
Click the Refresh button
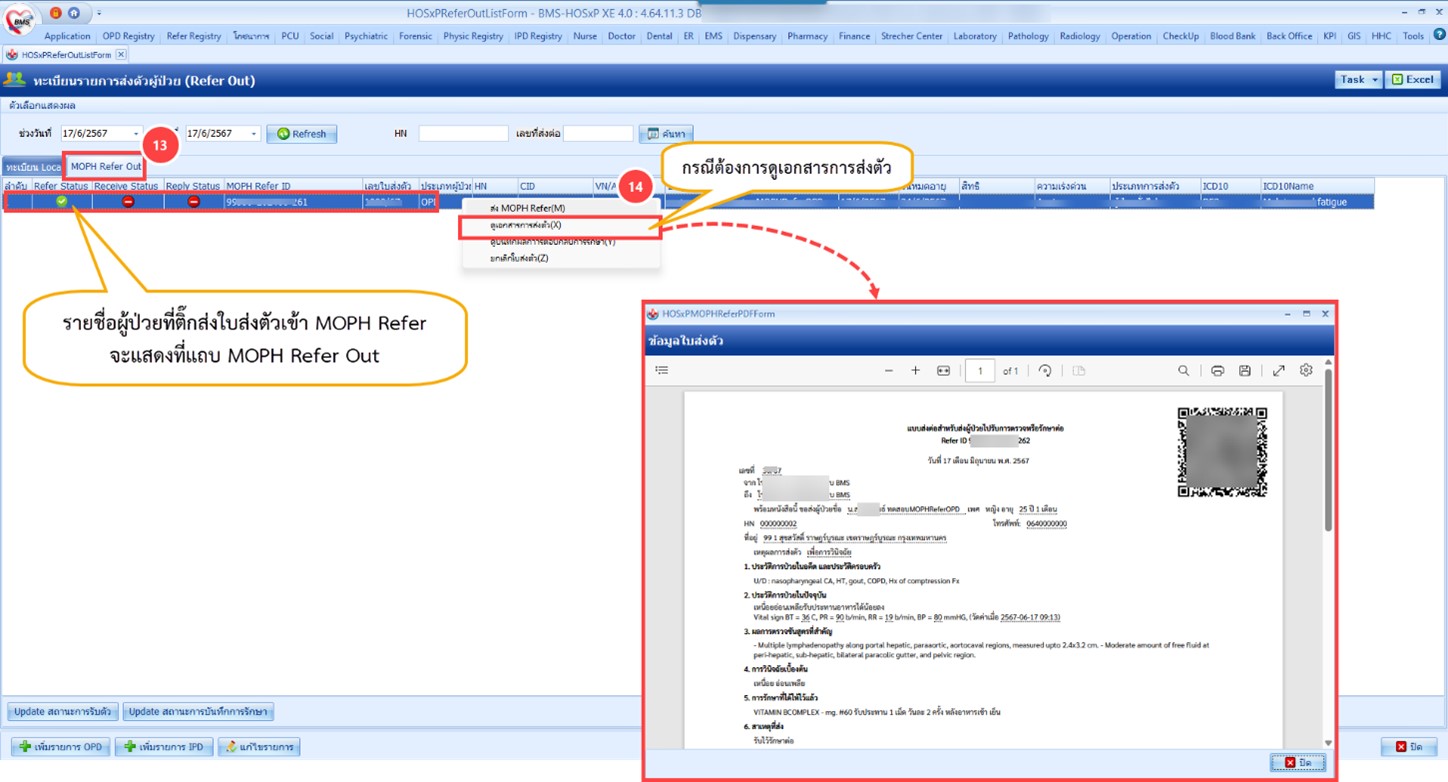(301, 134)
